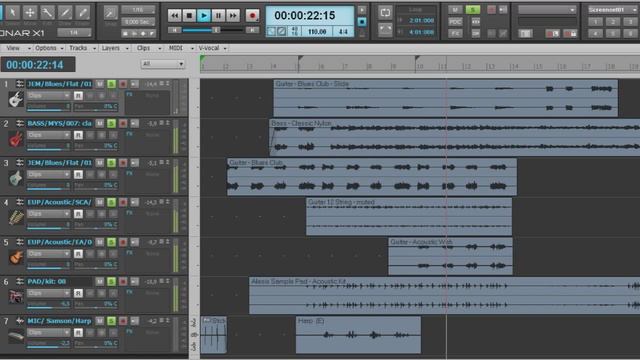This screenshot has height=360, width=640.
Task: Open the View menu
Action: point(17,48)
